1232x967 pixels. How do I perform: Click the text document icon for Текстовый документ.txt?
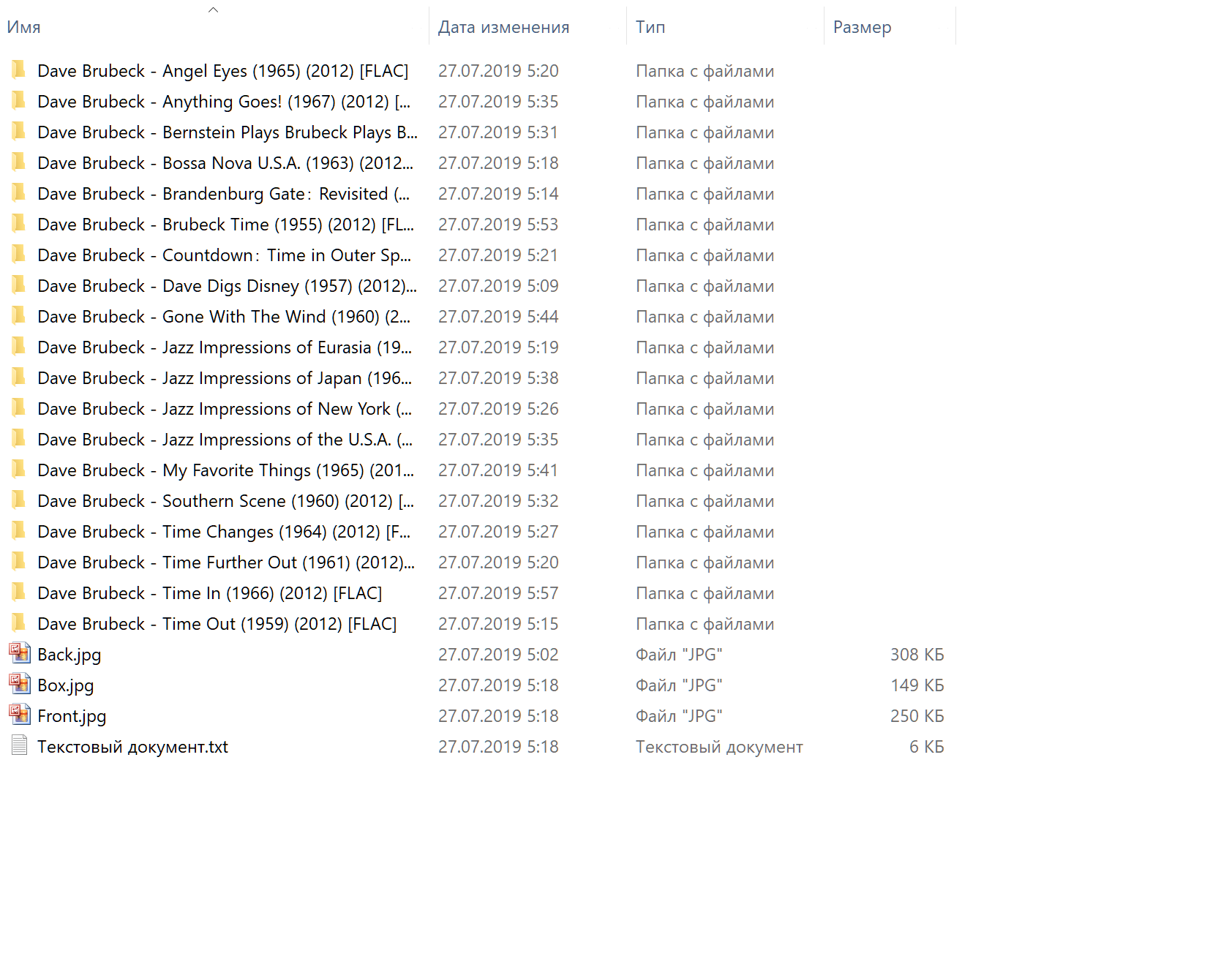pyautogui.click(x=20, y=745)
